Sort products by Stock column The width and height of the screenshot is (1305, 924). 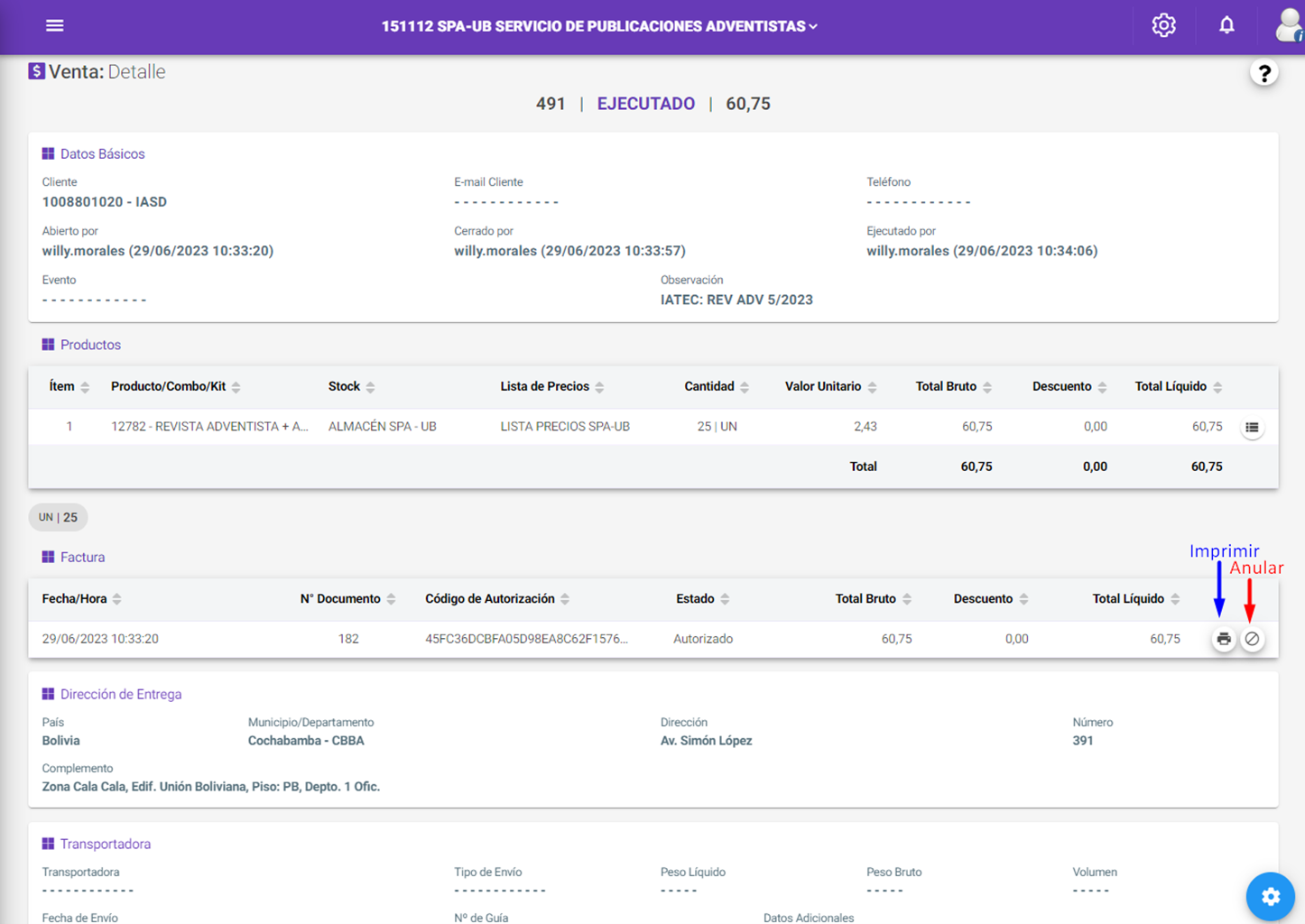click(x=352, y=386)
